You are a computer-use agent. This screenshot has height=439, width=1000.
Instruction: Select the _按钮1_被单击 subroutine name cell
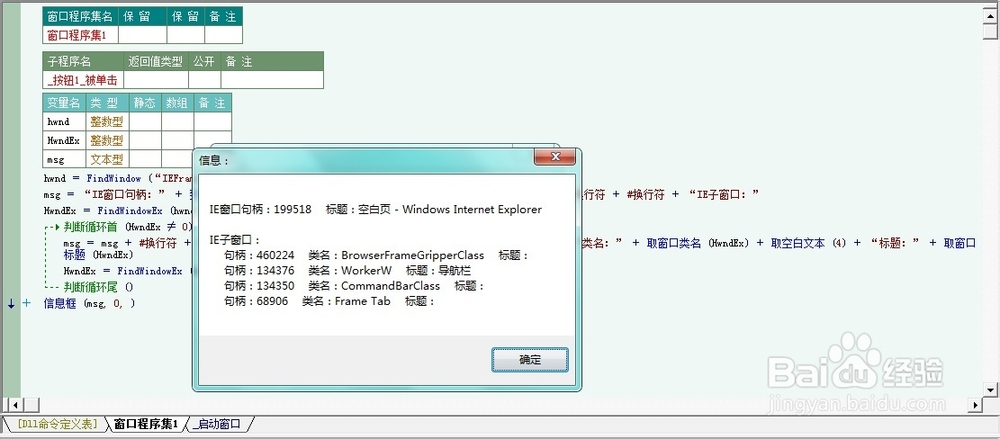tap(83, 80)
